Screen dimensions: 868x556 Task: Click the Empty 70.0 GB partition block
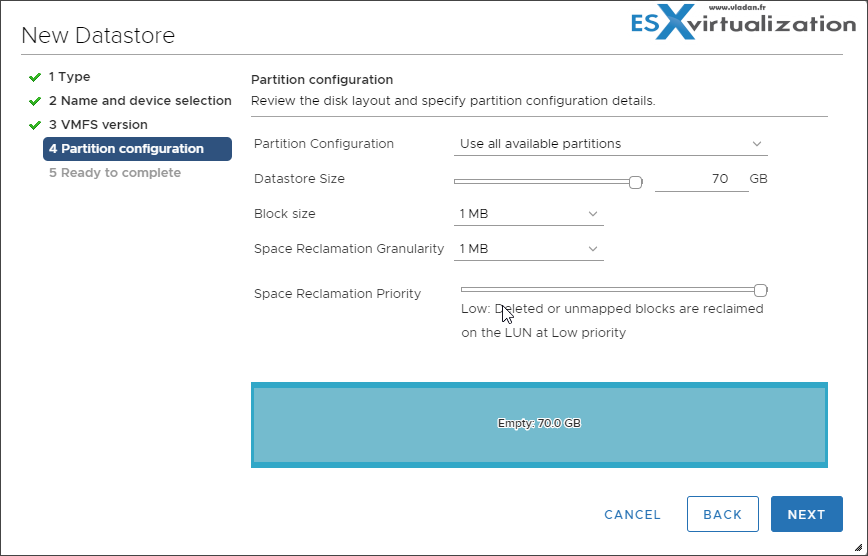coord(539,423)
